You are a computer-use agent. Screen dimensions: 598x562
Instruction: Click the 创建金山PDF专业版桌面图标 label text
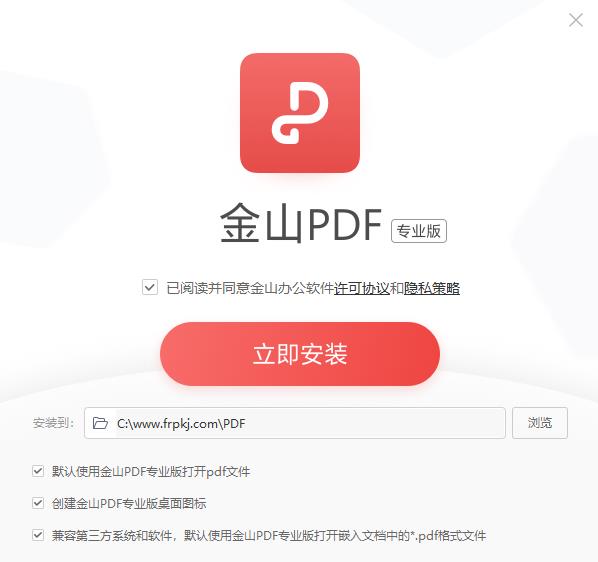click(x=129, y=504)
